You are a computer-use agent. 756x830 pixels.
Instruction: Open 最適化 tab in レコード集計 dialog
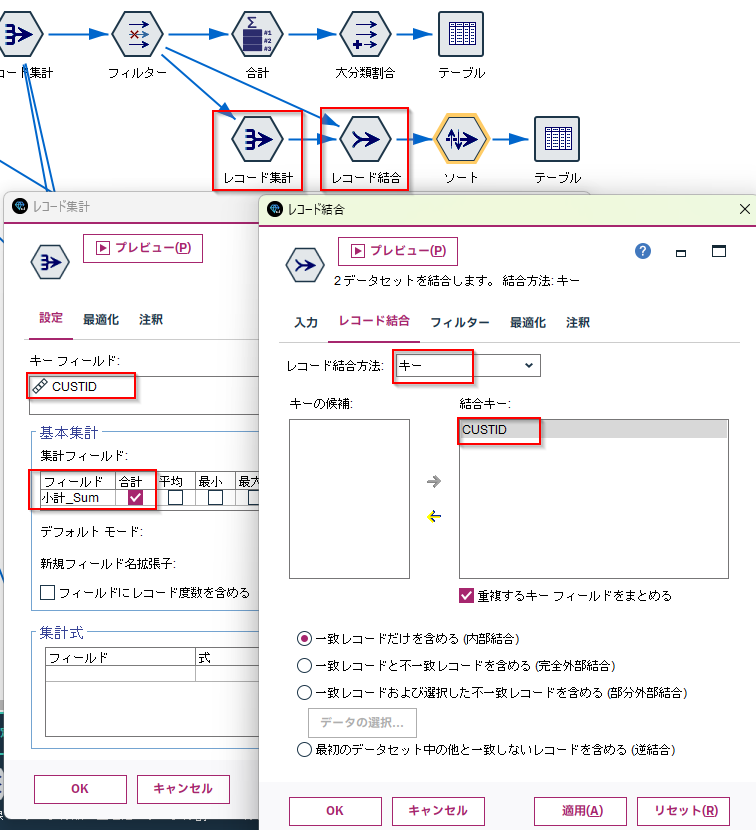tap(101, 319)
